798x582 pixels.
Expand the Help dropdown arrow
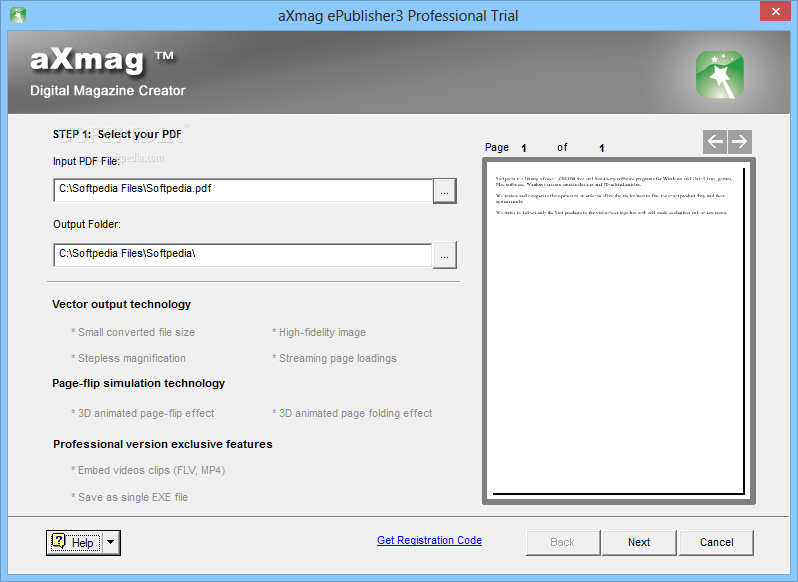coord(110,543)
